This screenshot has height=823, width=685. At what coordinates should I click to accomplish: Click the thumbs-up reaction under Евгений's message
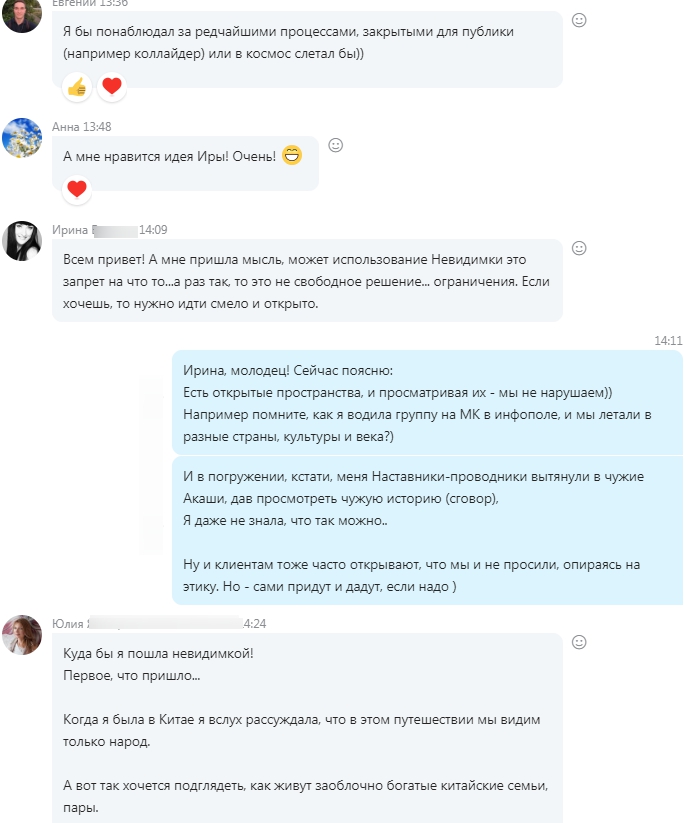[x=77, y=87]
